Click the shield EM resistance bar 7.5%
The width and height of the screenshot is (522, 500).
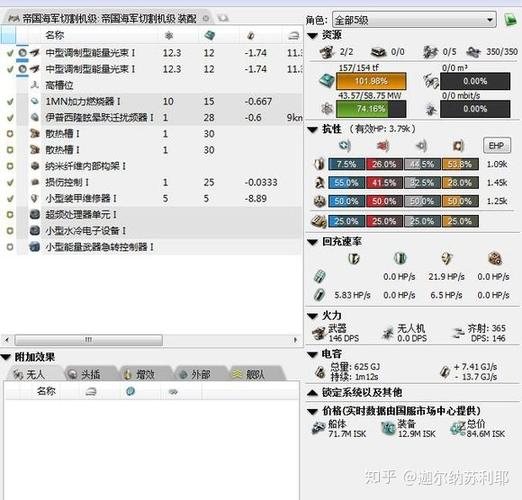click(346, 164)
